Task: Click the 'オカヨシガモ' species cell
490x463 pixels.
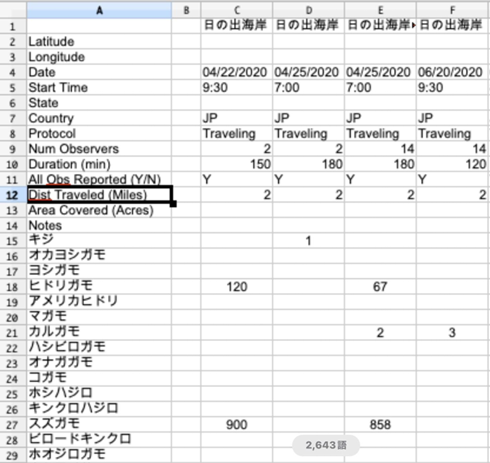Action: coord(99,256)
